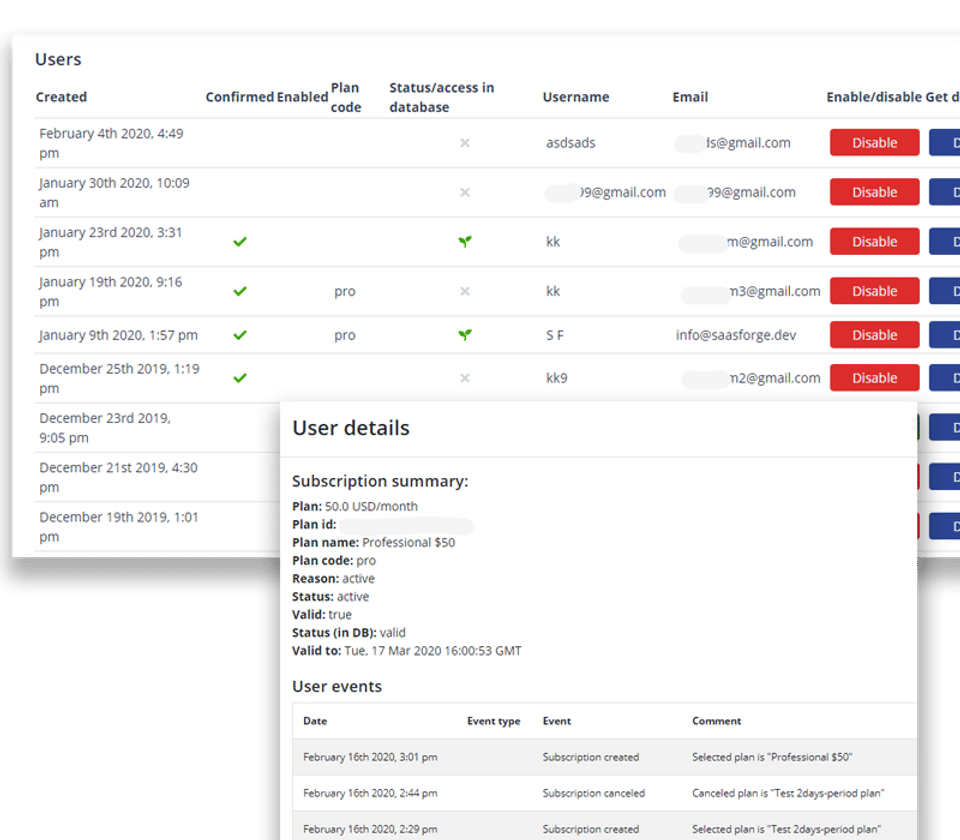Screen dimensions: 960x840
Task: Click gray X status icon in January 30th row
Action: click(465, 192)
